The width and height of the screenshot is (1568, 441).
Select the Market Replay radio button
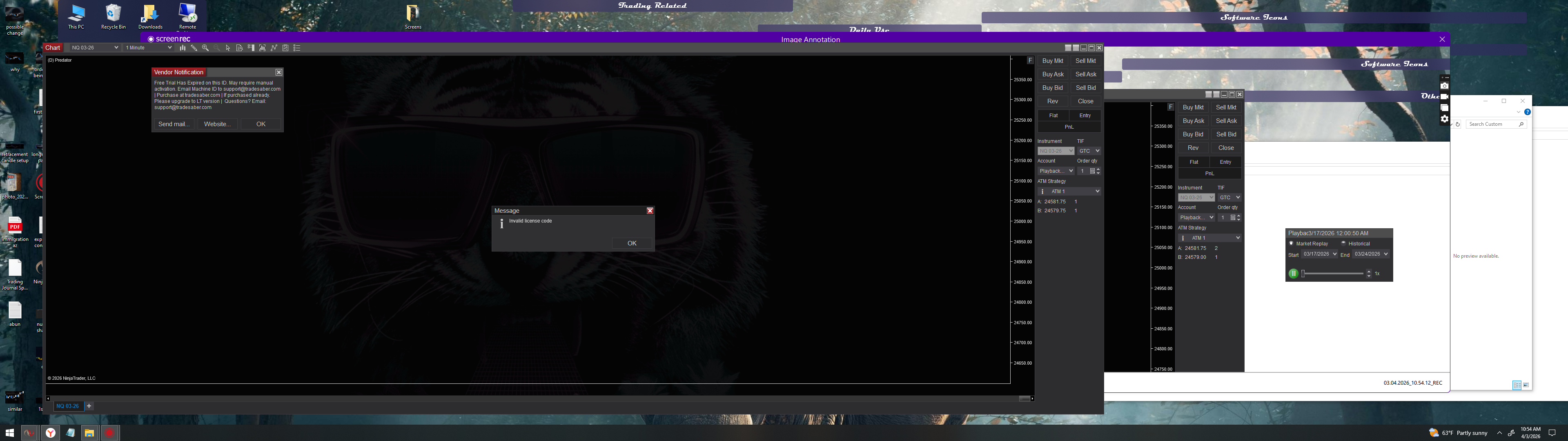coord(1291,243)
